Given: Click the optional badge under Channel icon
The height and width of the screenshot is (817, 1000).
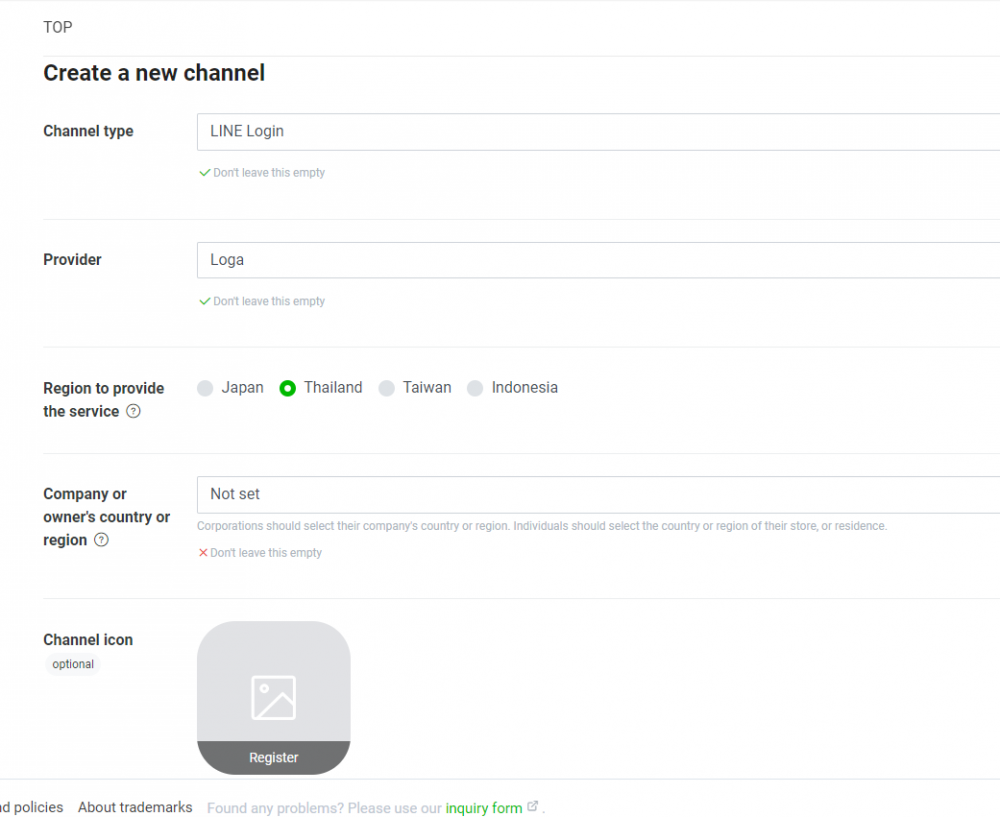Looking at the screenshot, I should (72, 664).
